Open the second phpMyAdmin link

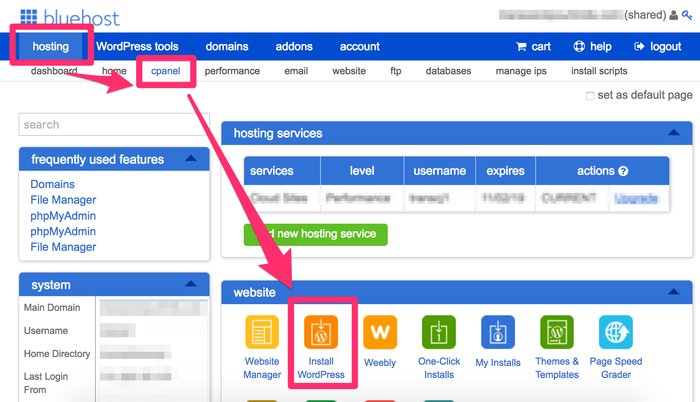63,231
